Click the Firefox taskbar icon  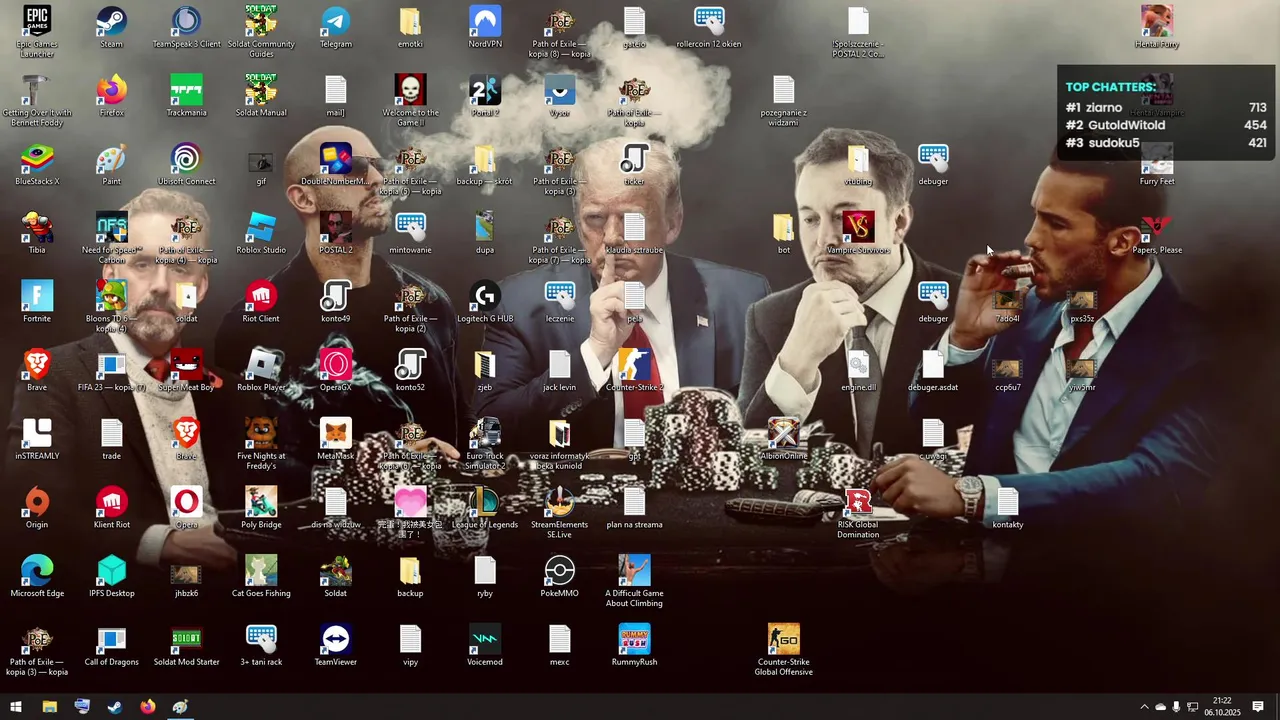pos(148,707)
